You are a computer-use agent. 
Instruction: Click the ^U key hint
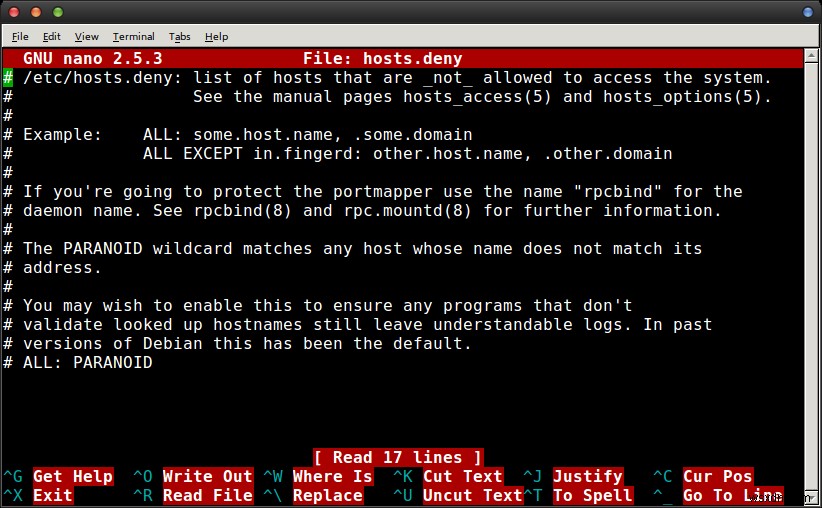coord(403,495)
